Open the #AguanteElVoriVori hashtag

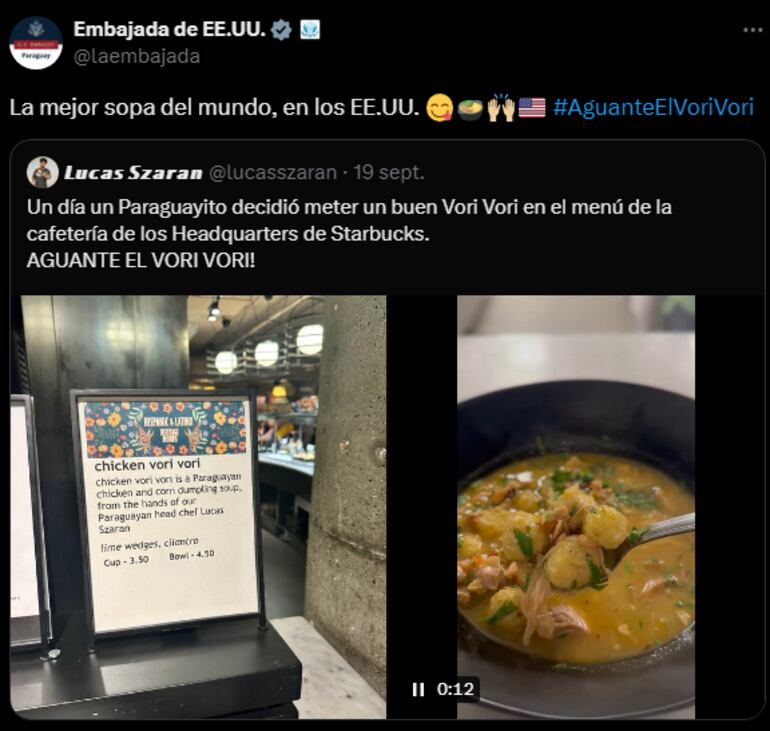click(x=653, y=107)
